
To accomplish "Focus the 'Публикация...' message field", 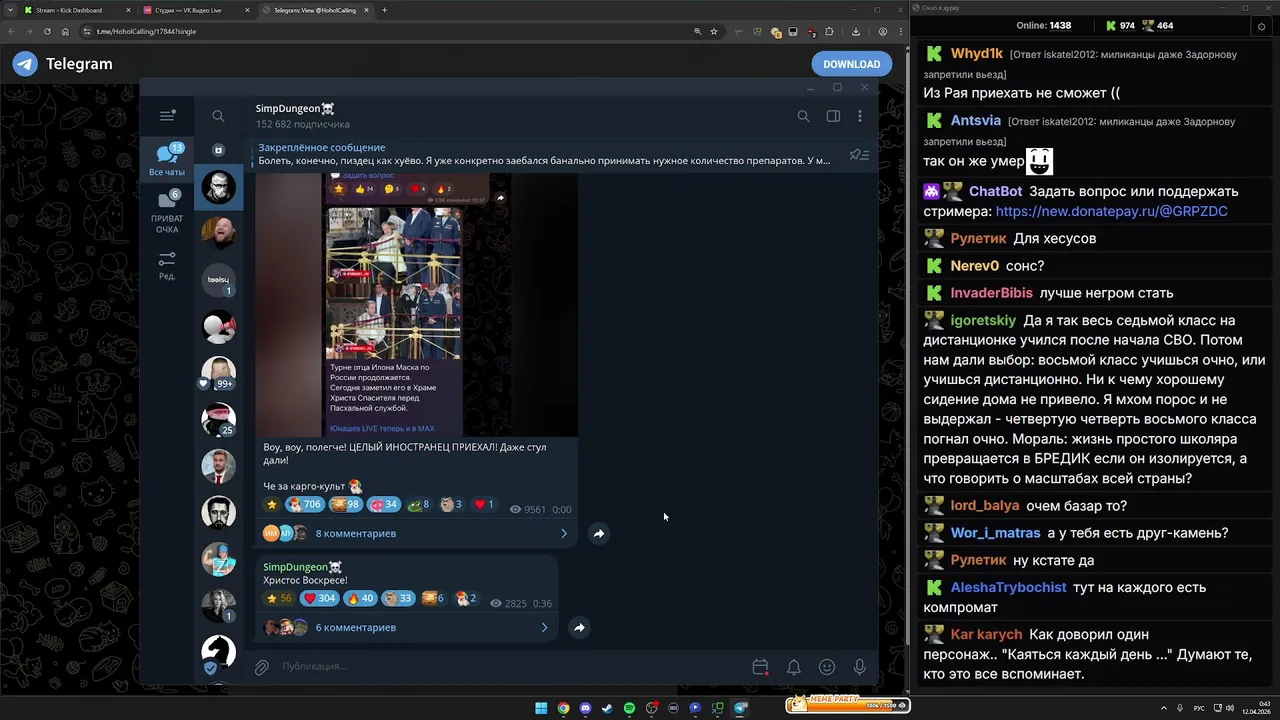I will 510,667.
